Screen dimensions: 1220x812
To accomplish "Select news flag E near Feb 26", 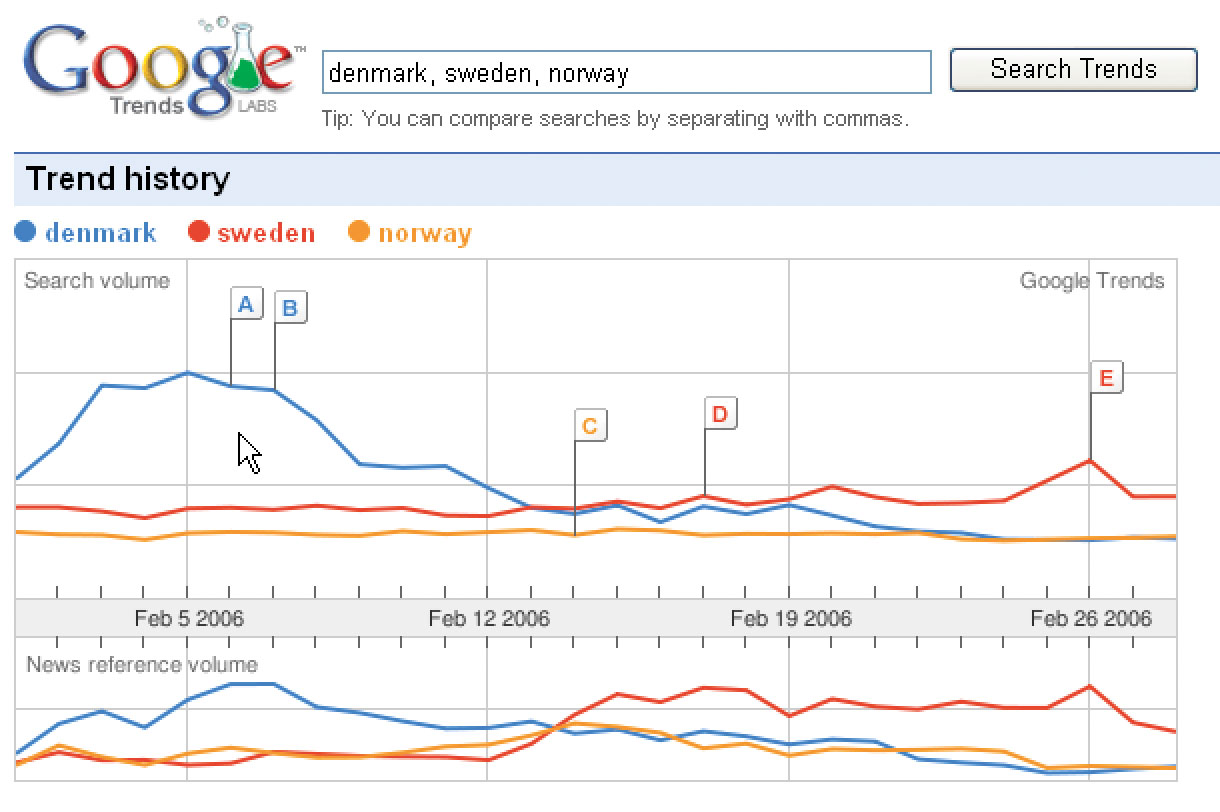I will coord(1105,378).
